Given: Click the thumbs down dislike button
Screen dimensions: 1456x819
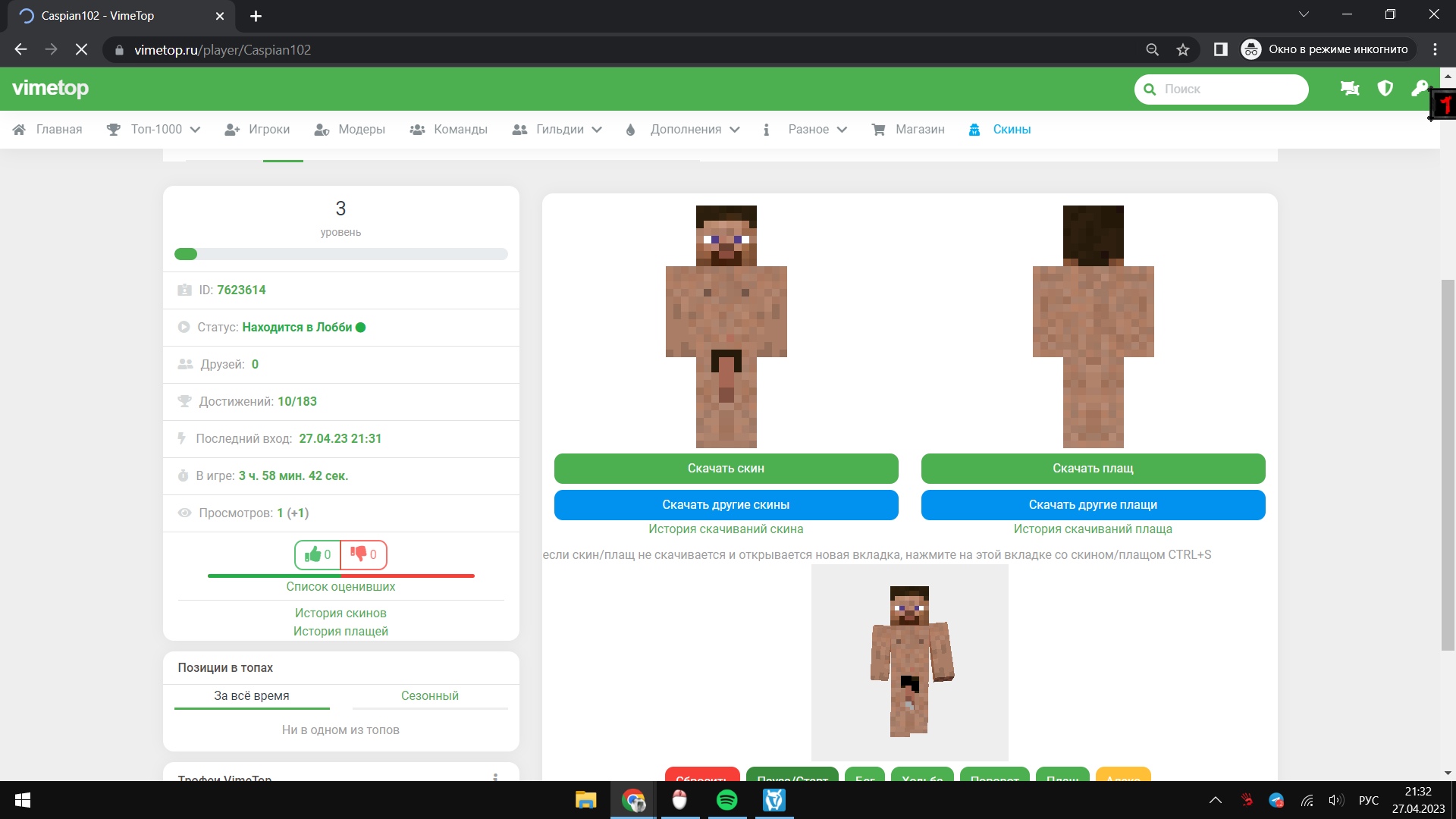Looking at the screenshot, I should tap(364, 554).
